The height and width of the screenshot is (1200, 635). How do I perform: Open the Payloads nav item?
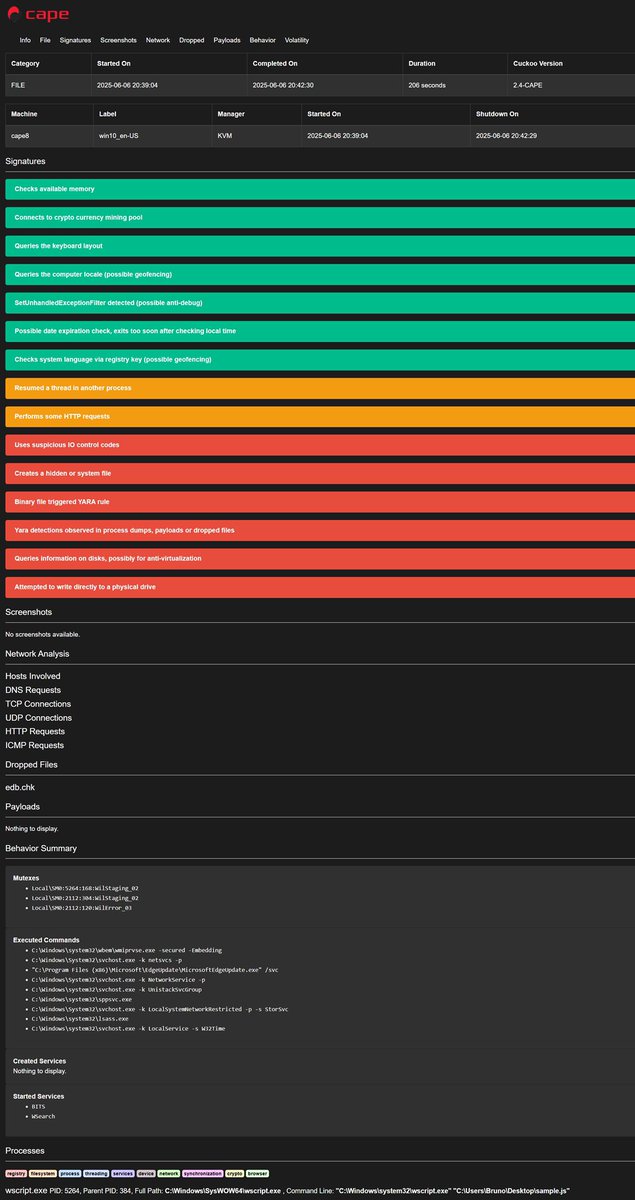pos(227,40)
